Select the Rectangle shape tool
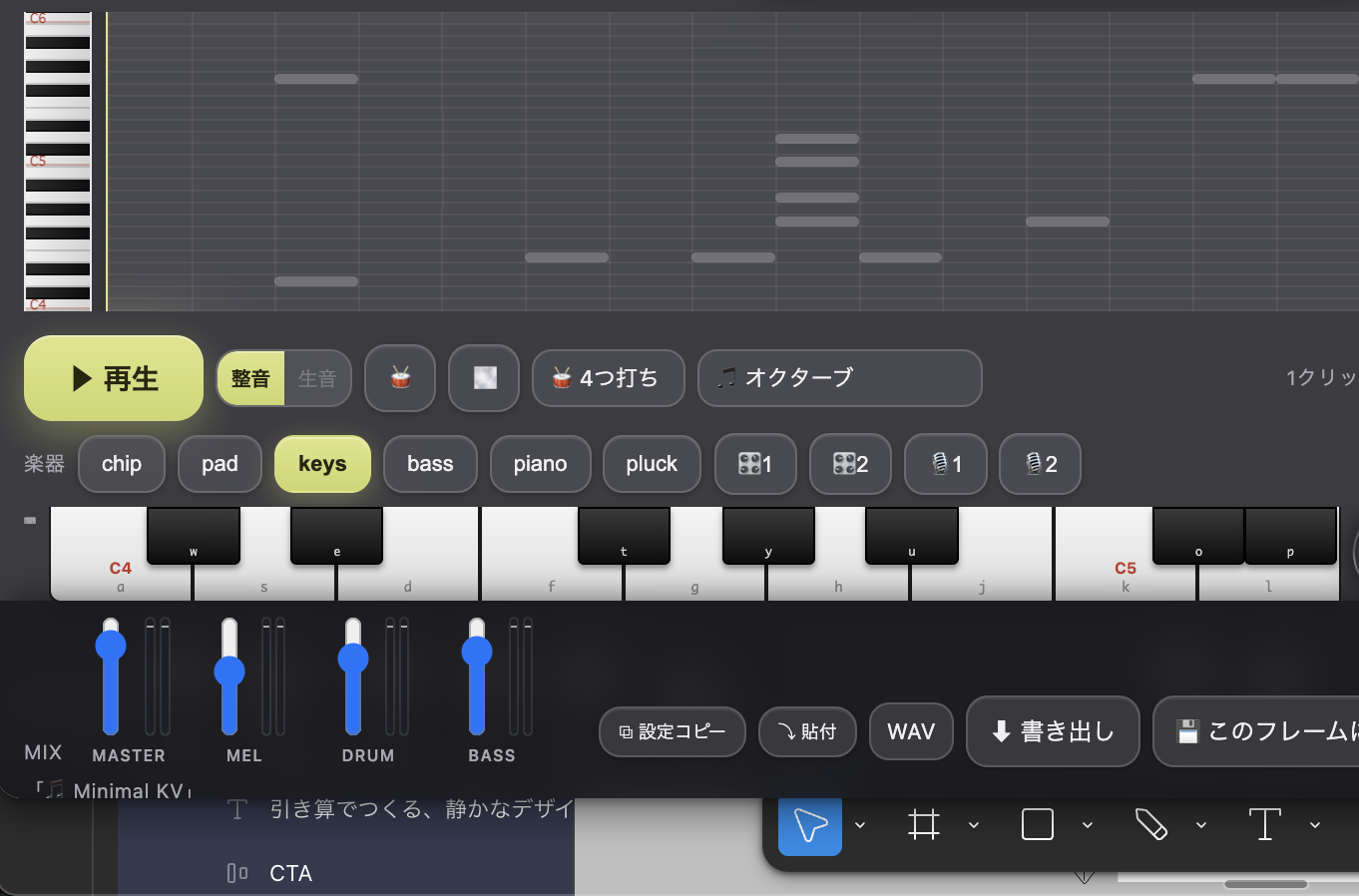 1038,825
